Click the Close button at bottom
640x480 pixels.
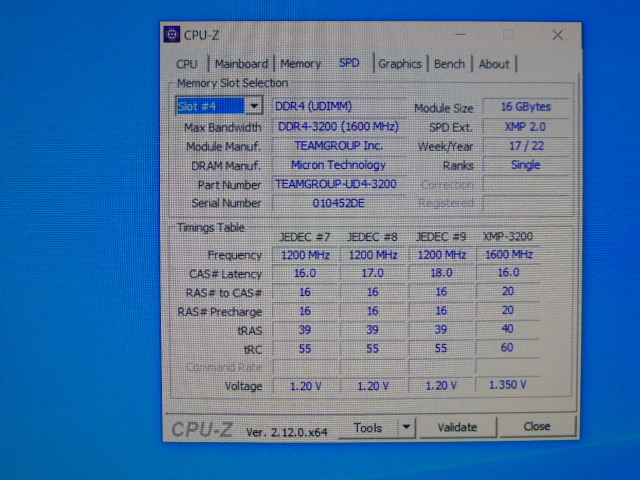537,427
